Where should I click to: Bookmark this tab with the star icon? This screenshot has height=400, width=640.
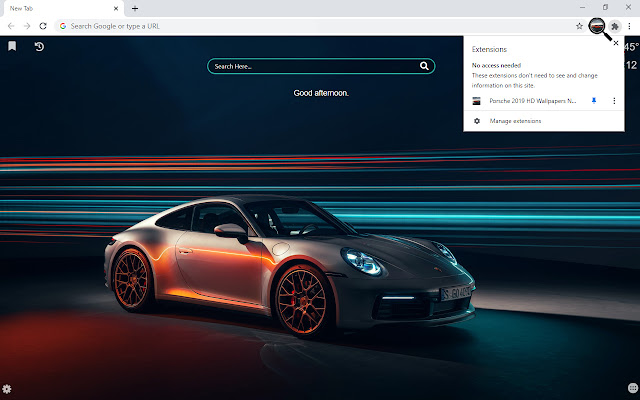point(579,26)
